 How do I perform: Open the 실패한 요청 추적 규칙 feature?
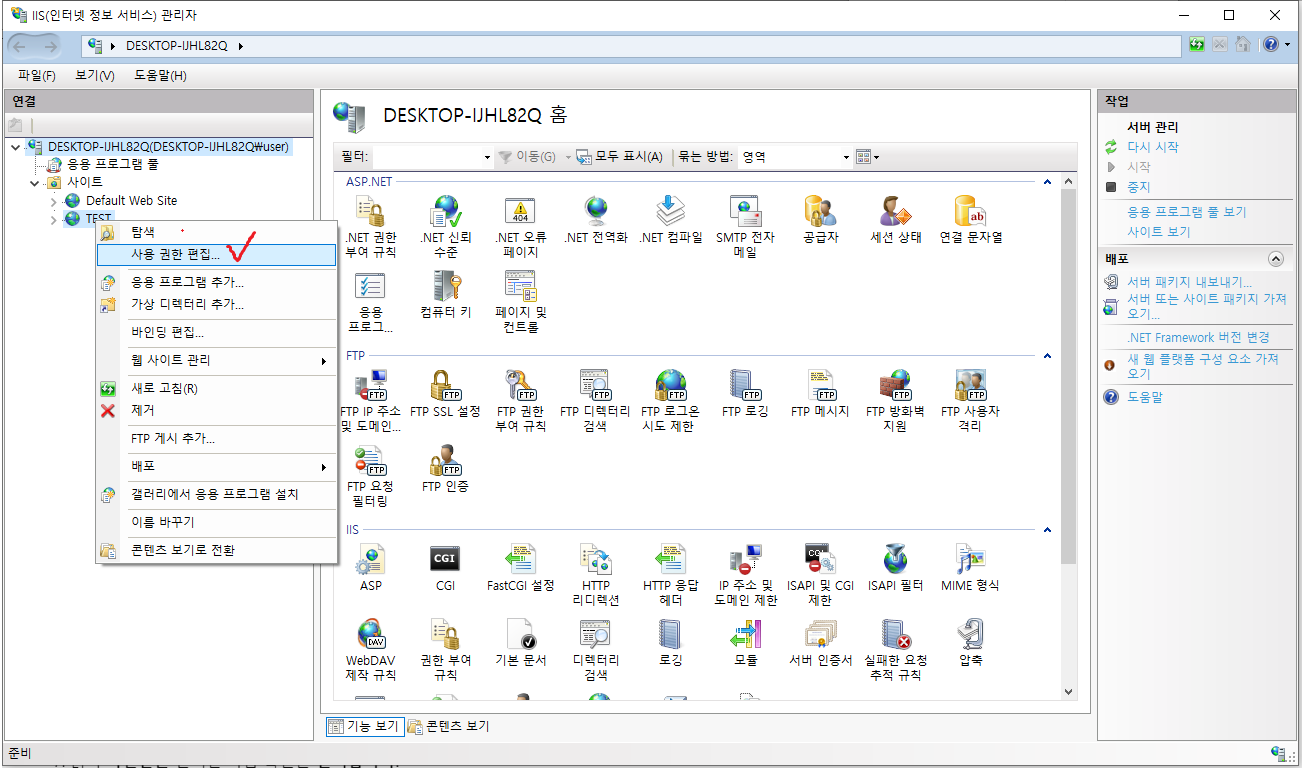[x=895, y=649]
